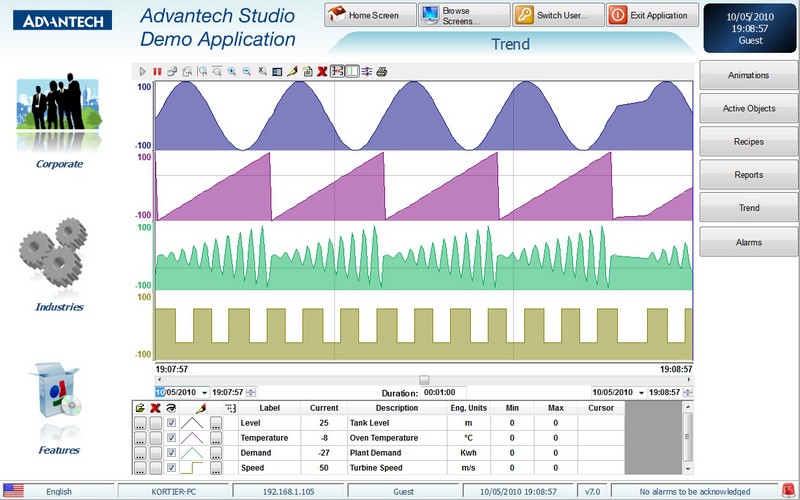
Task: Toggle the multiple sections display icon
Action: point(337,71)
